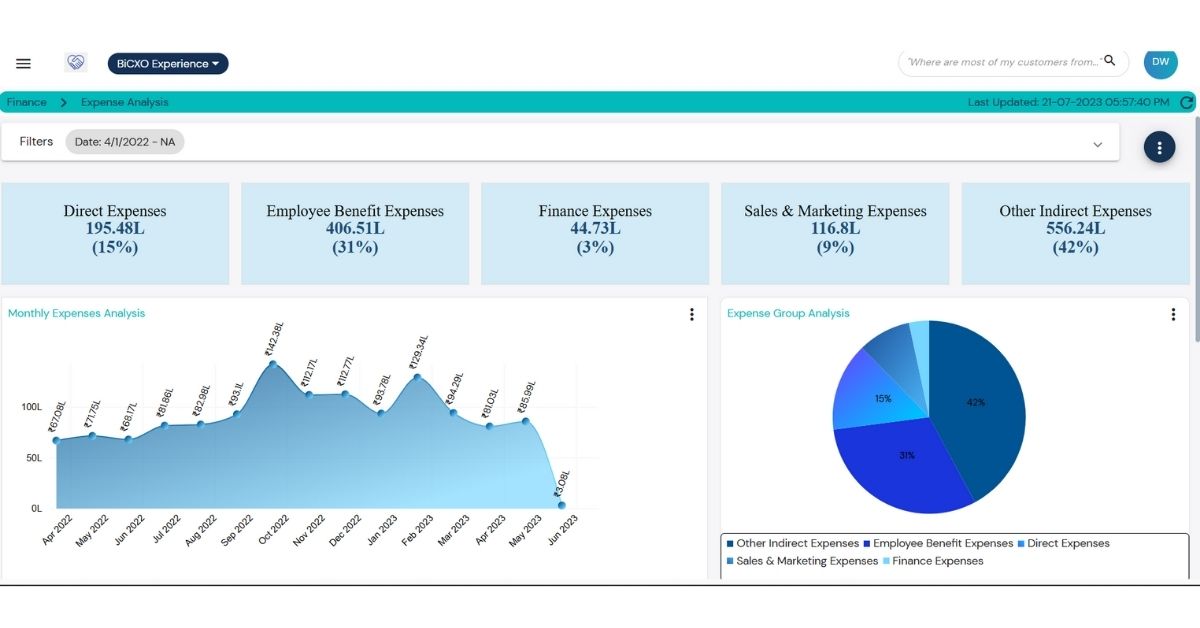The width and height of the screenshot is (1200, 628).
Task: Click the DW user avatar
Action: [x=1160, y=62]
